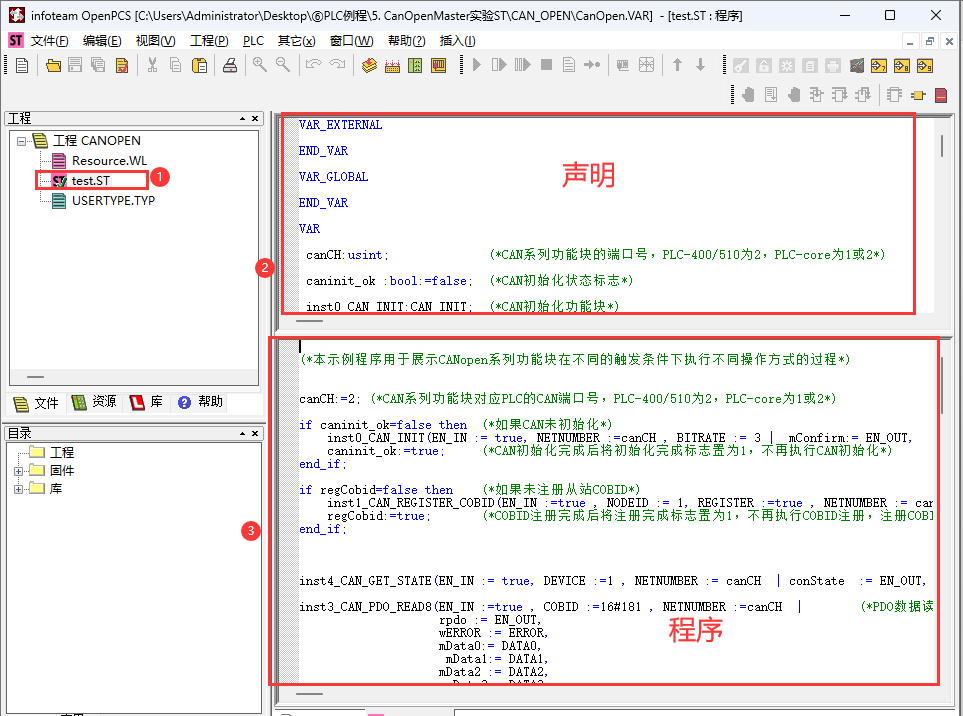Click the yellow connector icon in lower toolbar
The image size is (963, 716).
[x=916, y=95]
